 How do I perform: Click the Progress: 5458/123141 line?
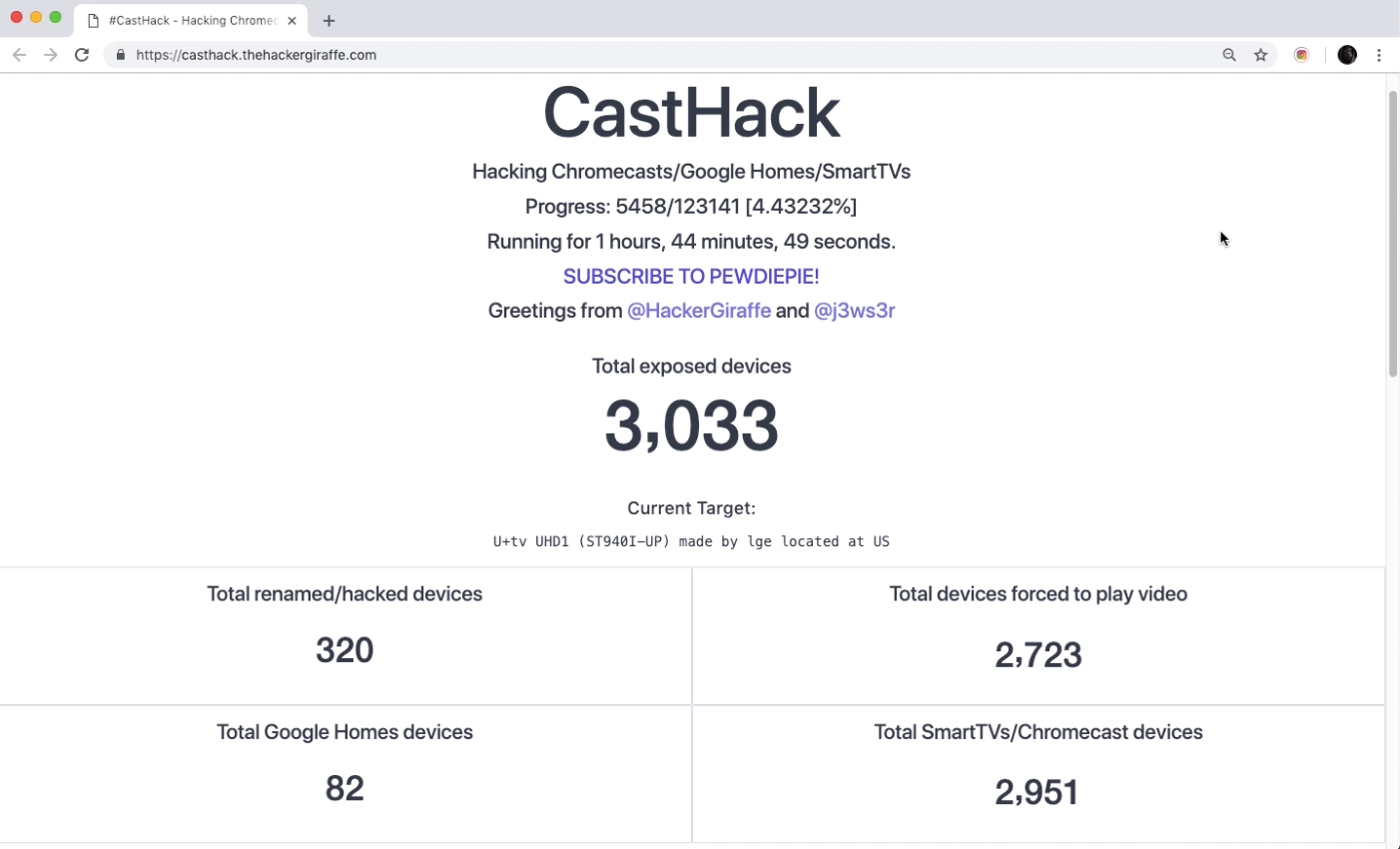[x=691, y=207]
